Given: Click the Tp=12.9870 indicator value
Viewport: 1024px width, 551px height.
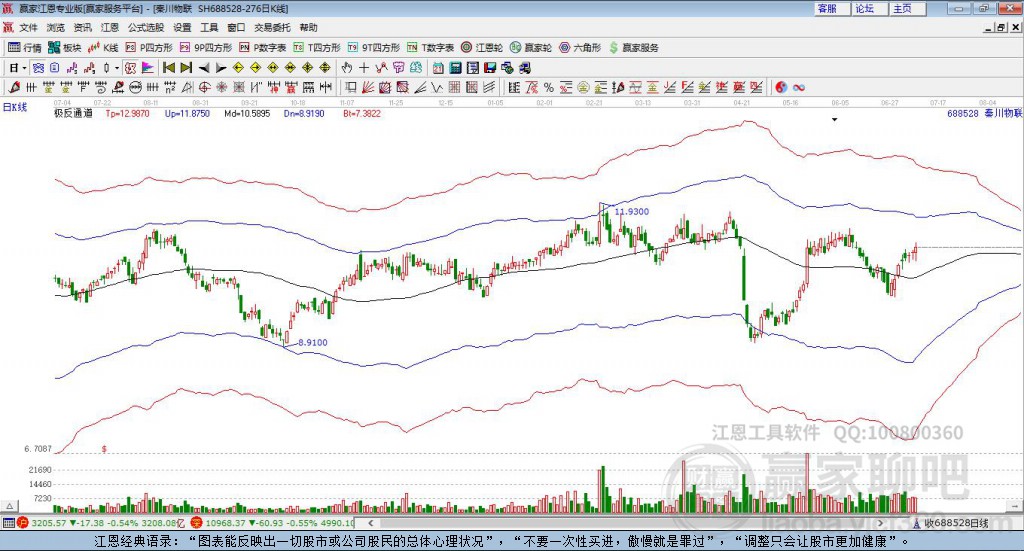Looking at the screenshot, I should (x=127, y=114).
